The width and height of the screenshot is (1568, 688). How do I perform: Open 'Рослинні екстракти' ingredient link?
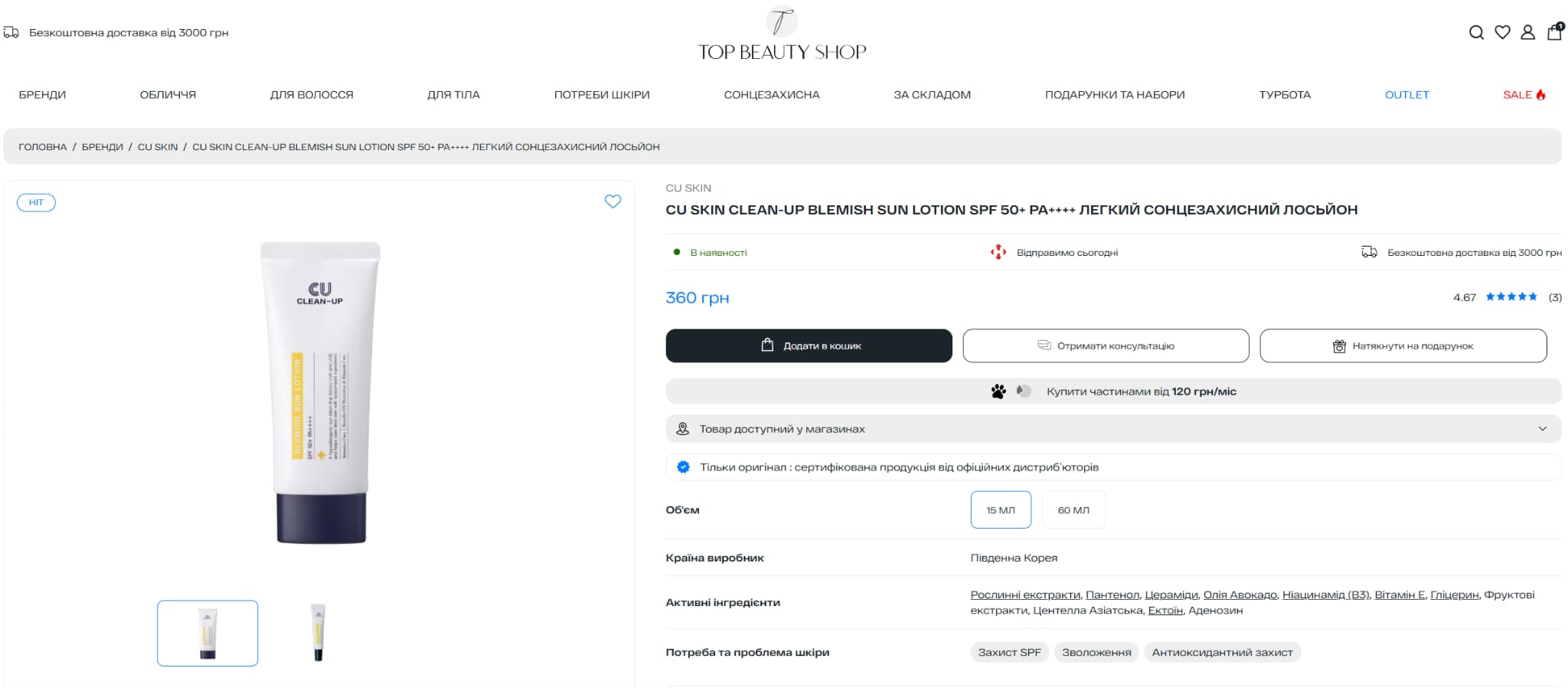coord(1025,595)
